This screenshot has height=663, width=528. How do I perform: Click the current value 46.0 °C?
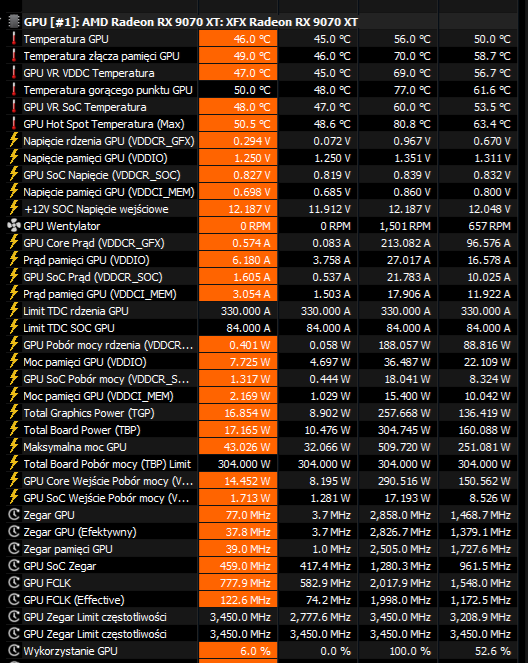click(x=252, y=39)
